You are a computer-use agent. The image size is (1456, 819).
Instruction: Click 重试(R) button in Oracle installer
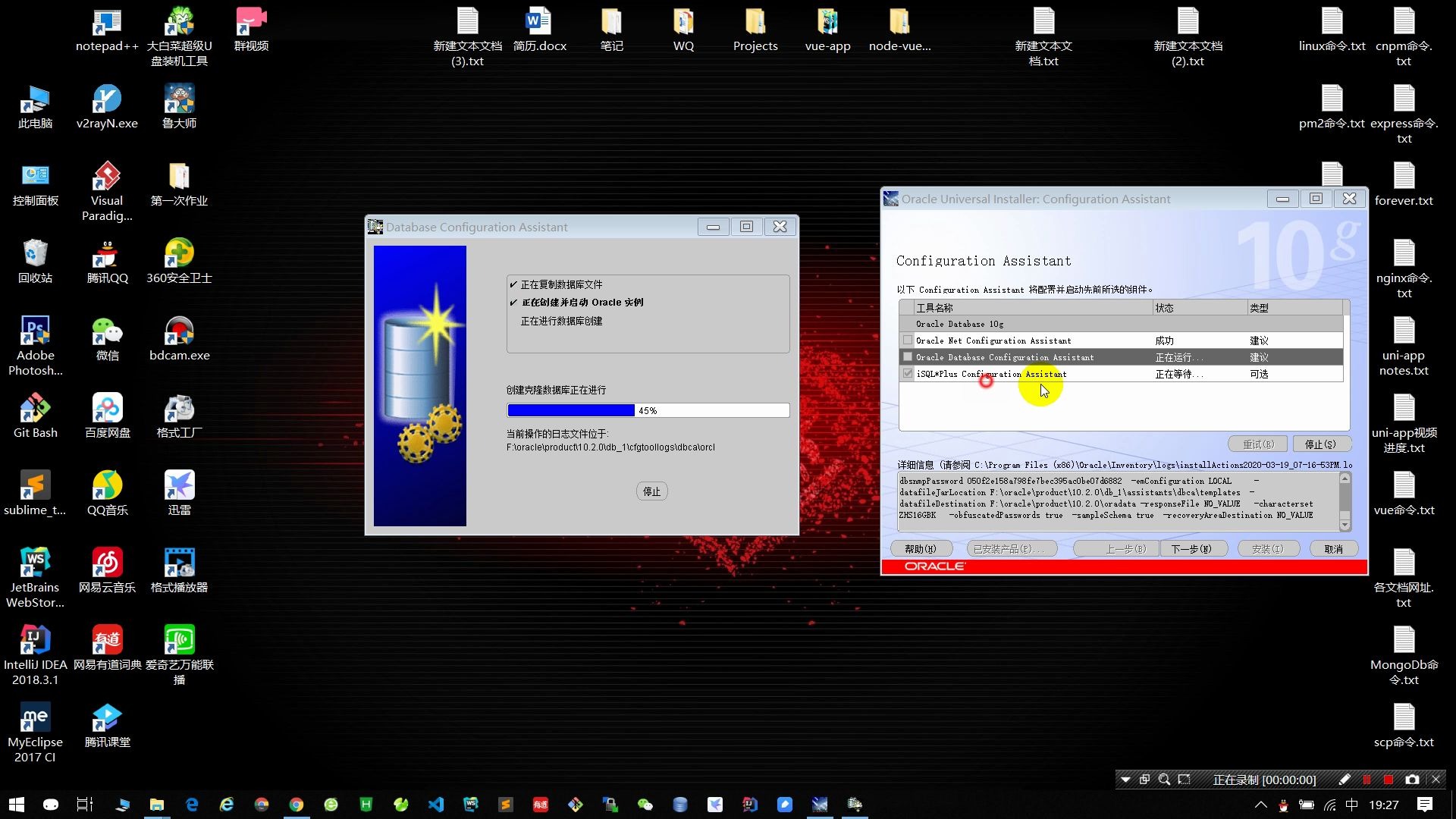click(1258, 444)
